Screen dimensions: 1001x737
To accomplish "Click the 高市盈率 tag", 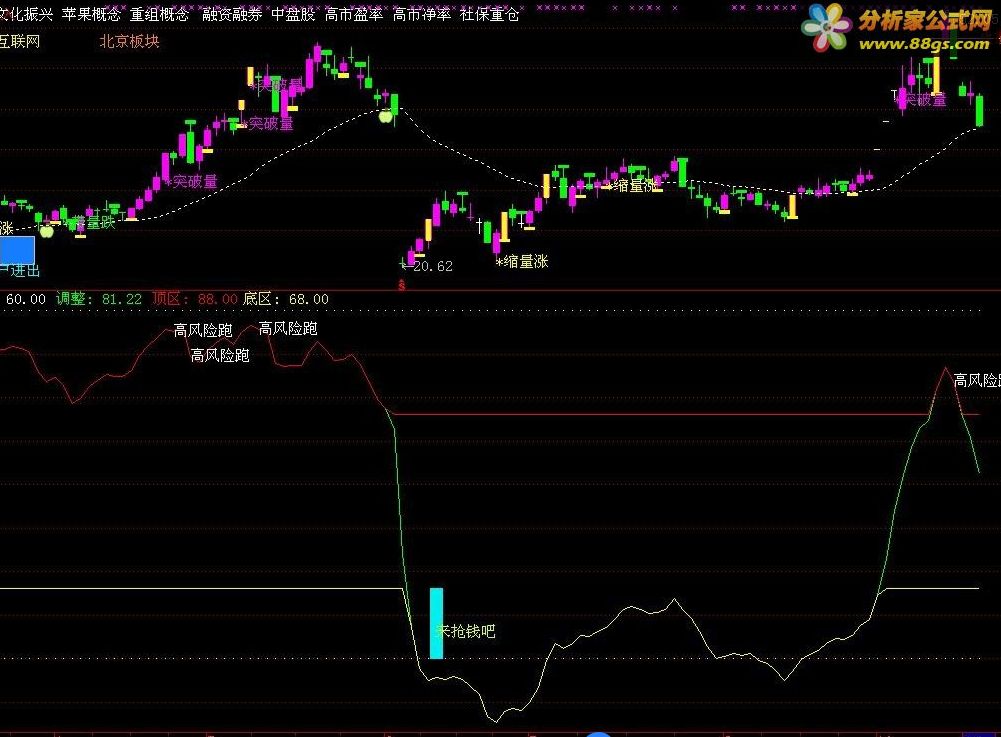I will [354, 14].
